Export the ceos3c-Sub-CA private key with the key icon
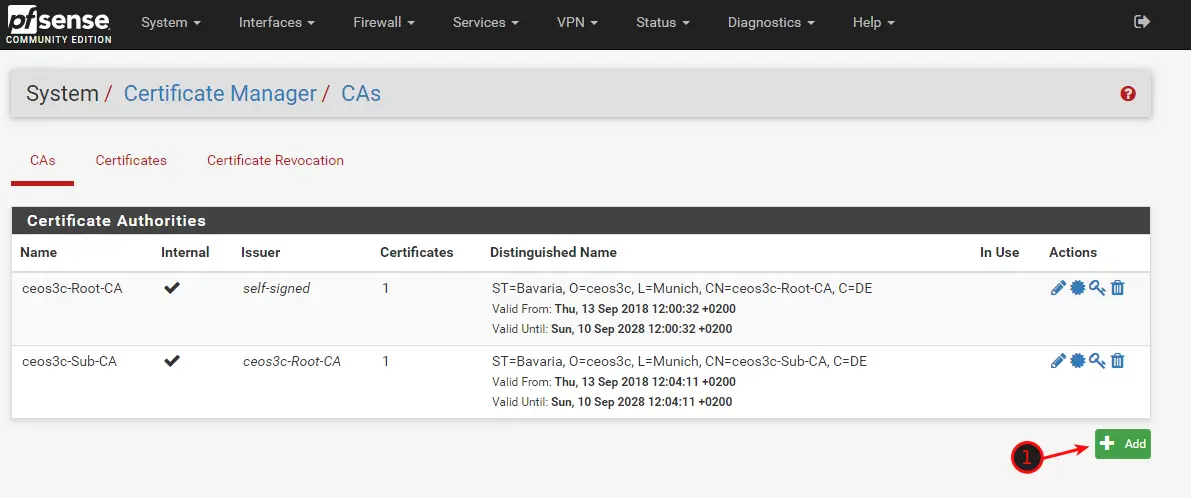The height and width of the screenshot is (498, 1191). click(1097, 361)
